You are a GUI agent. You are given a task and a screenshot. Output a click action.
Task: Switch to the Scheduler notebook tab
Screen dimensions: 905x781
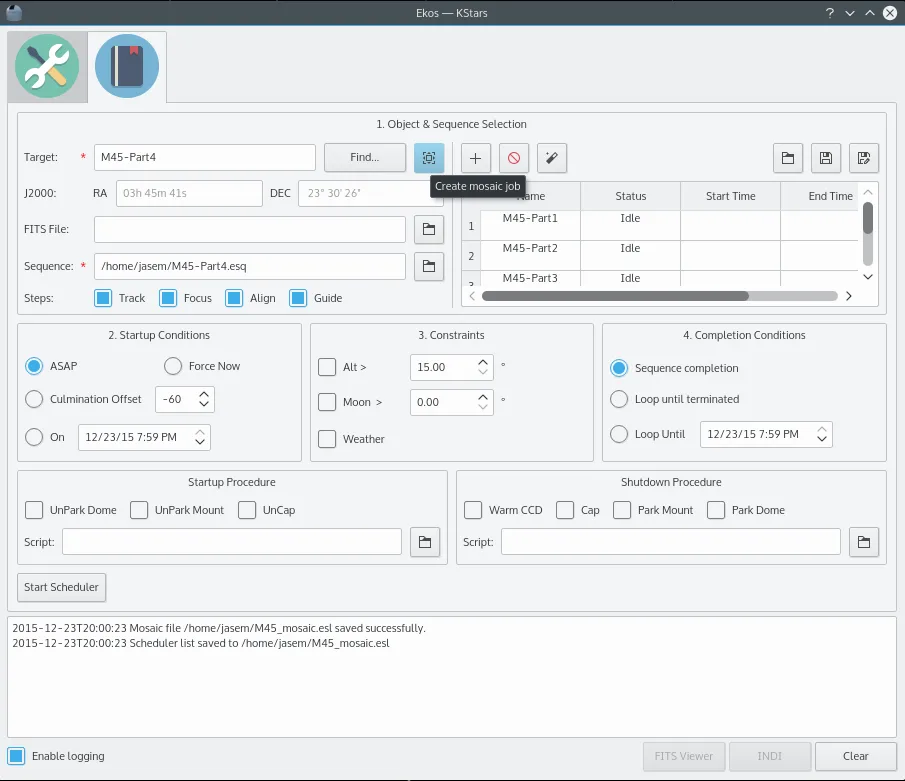[127, 66]
